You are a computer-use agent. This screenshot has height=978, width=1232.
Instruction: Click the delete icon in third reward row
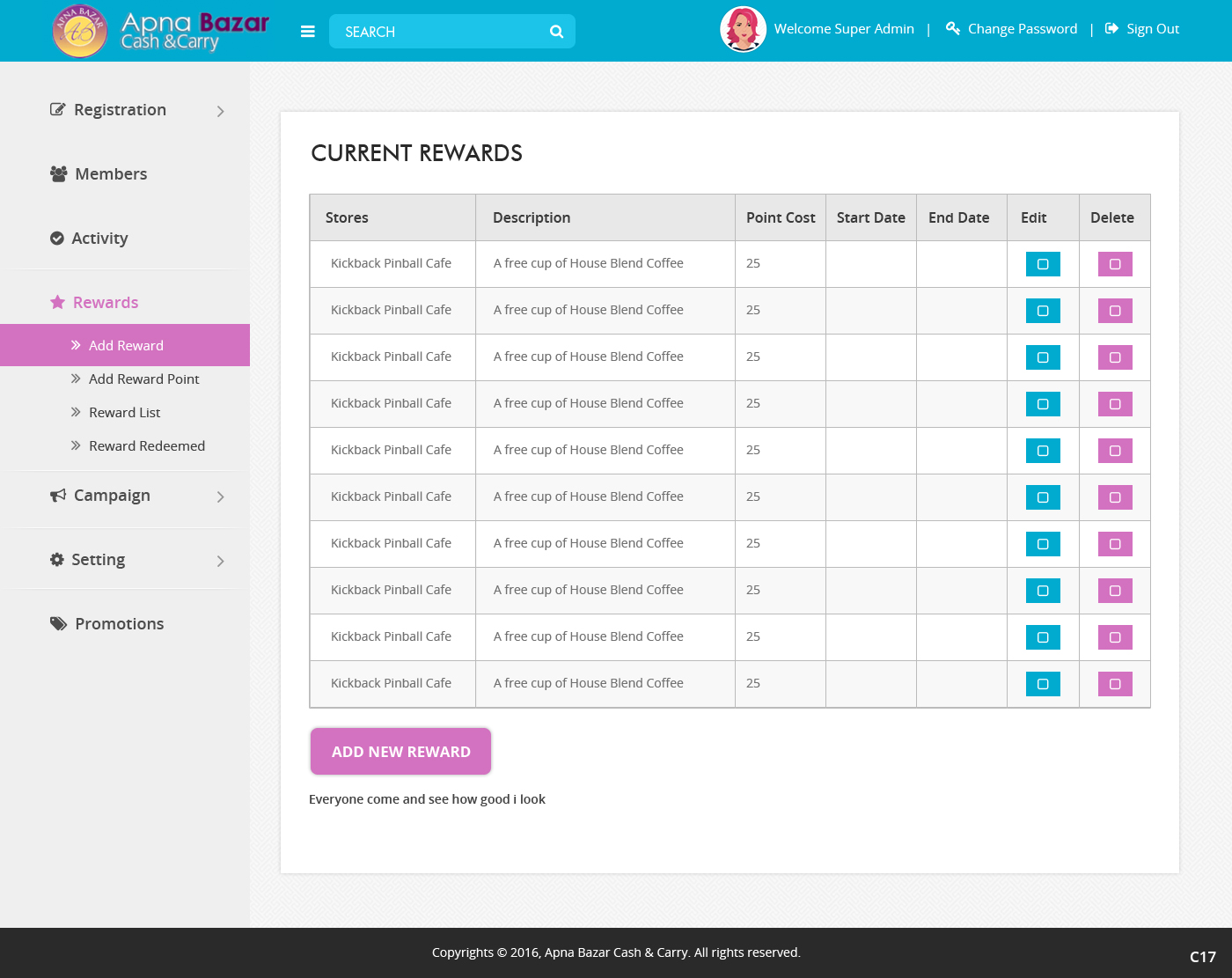point(1115,357)
